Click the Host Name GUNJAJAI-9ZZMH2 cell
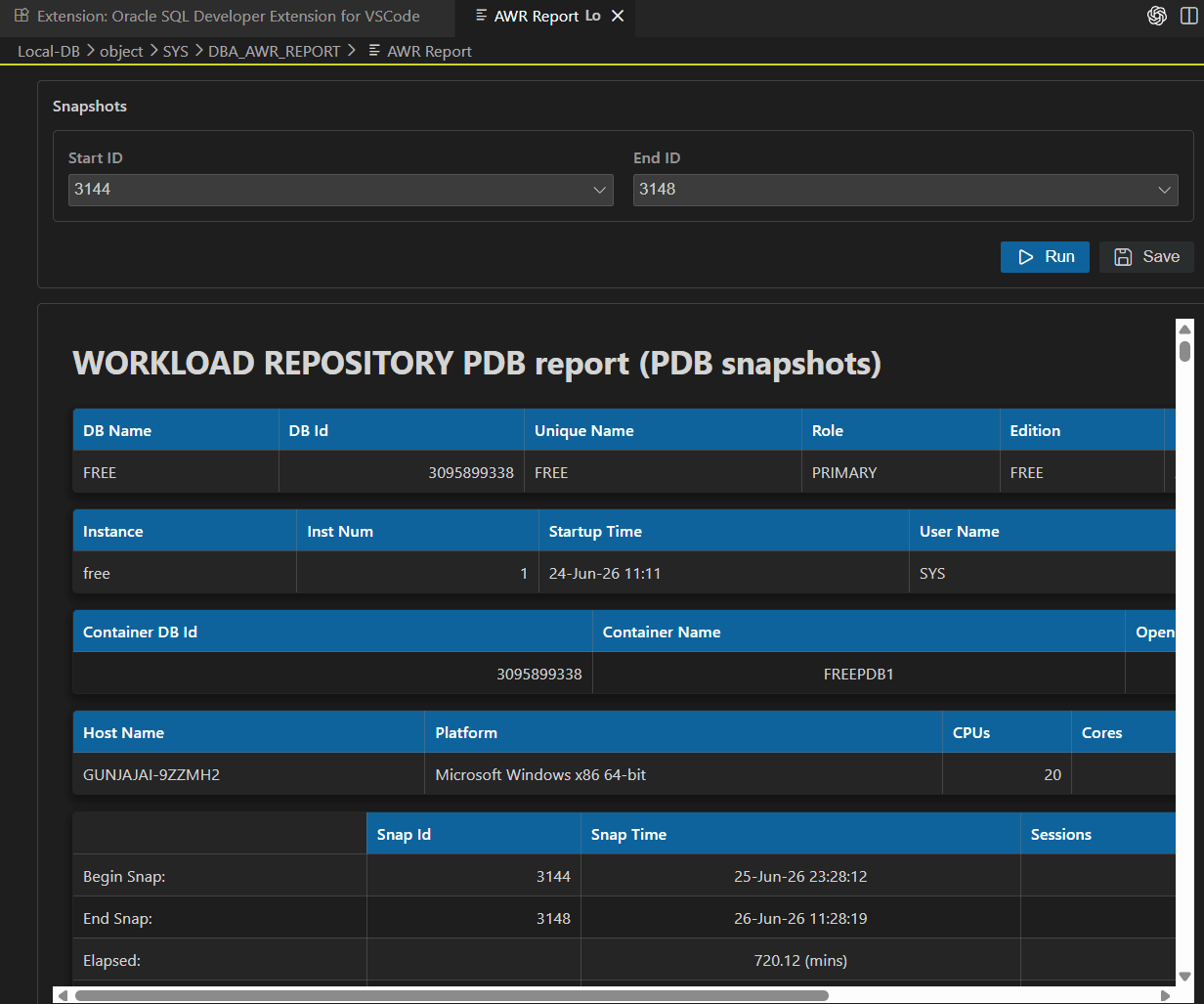 point(249,774)
